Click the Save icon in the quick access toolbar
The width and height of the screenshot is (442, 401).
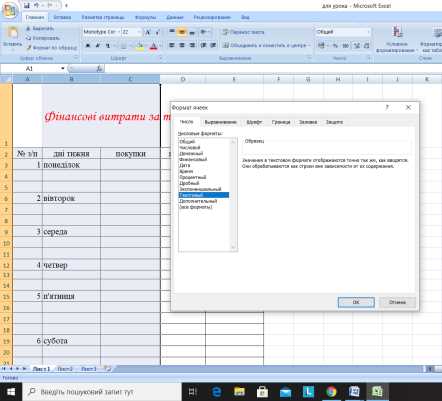click(x=27, y=5)
